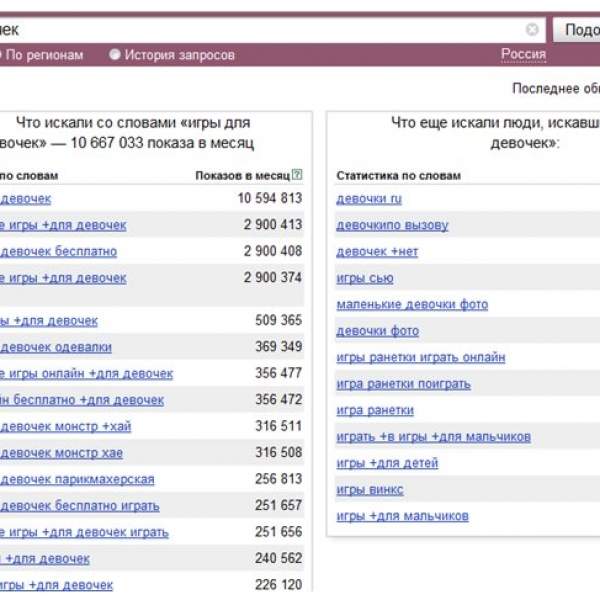Open the девочкипо вызову link

(x=392, y=225)
